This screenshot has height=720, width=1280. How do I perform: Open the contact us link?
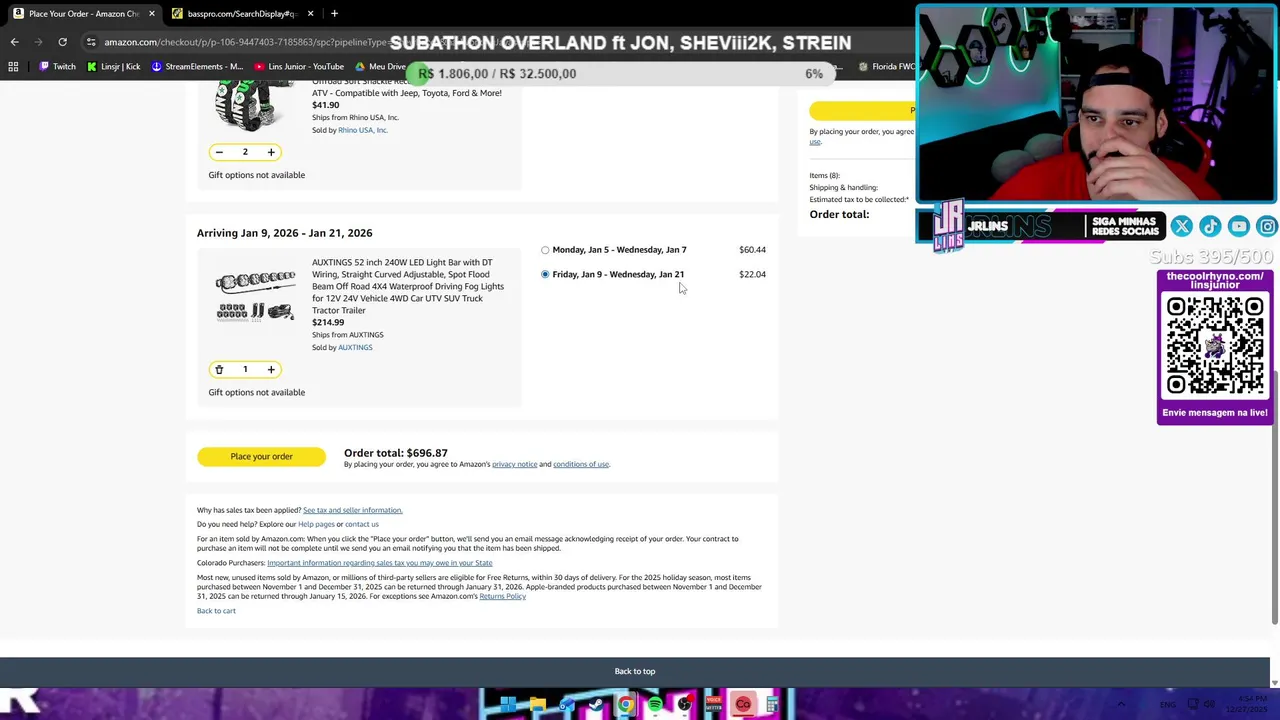(362, 525)
